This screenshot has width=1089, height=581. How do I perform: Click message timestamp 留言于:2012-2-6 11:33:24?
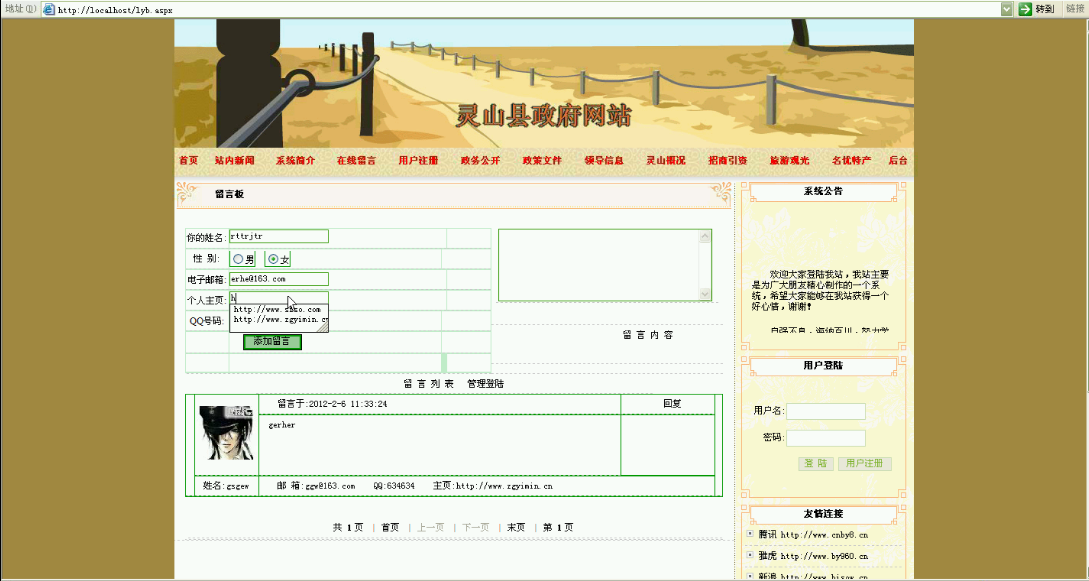click(x=332, y=404)
